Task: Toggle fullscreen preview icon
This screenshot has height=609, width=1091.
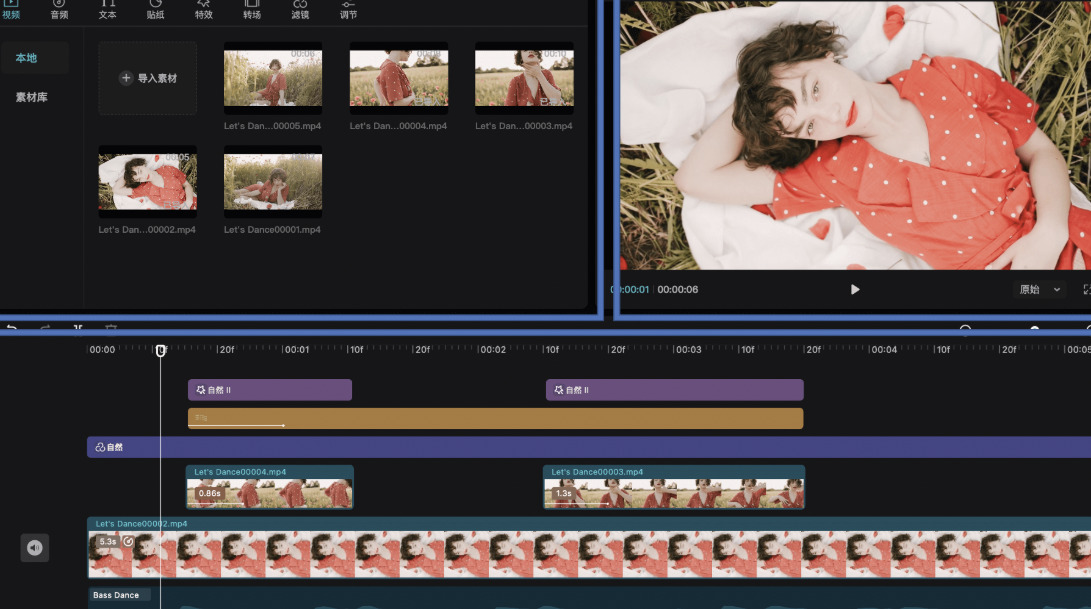Action: click(x=1086, y=289)
